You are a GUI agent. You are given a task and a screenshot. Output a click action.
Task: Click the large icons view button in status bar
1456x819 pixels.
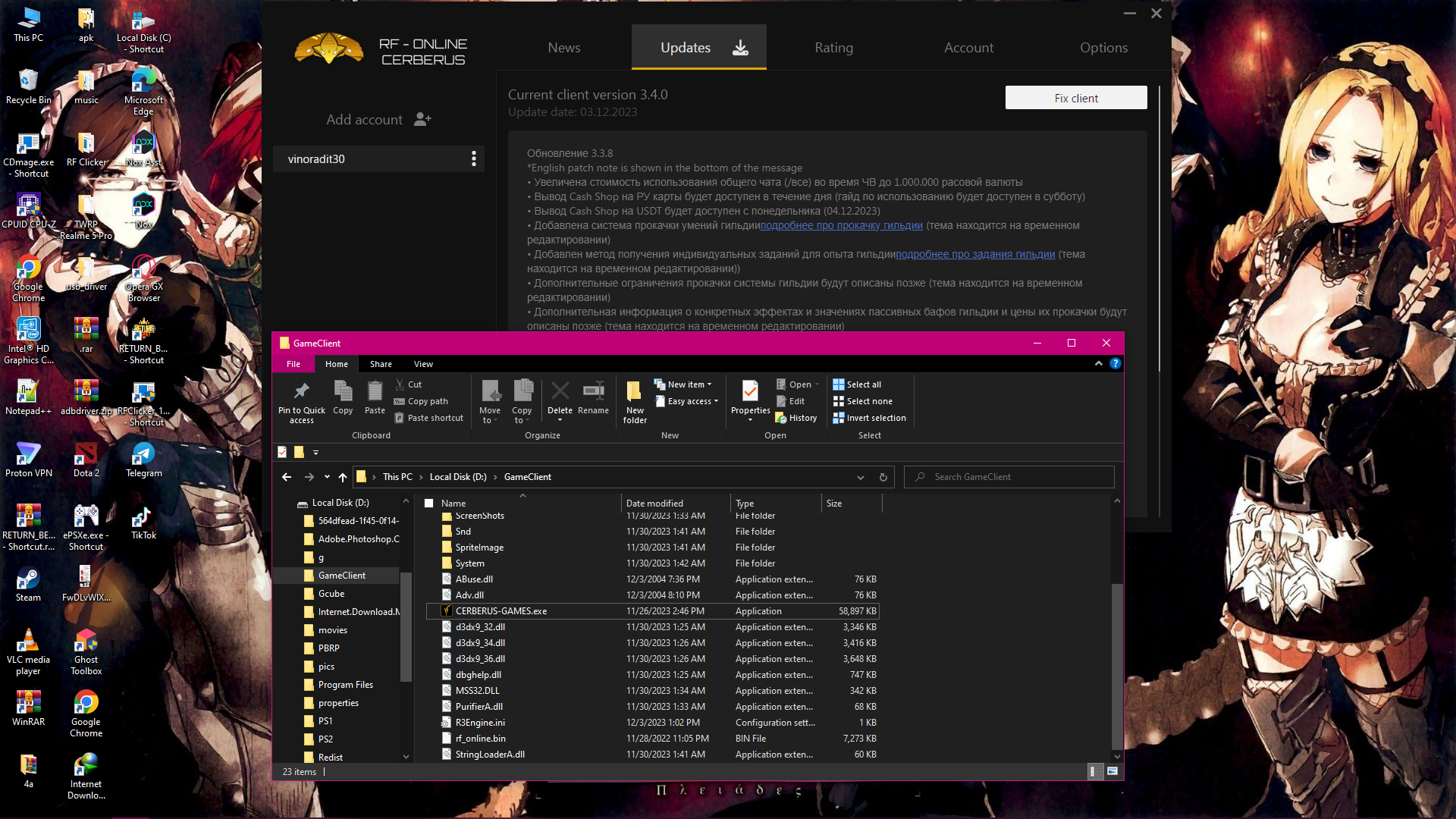coord(1112,771)
